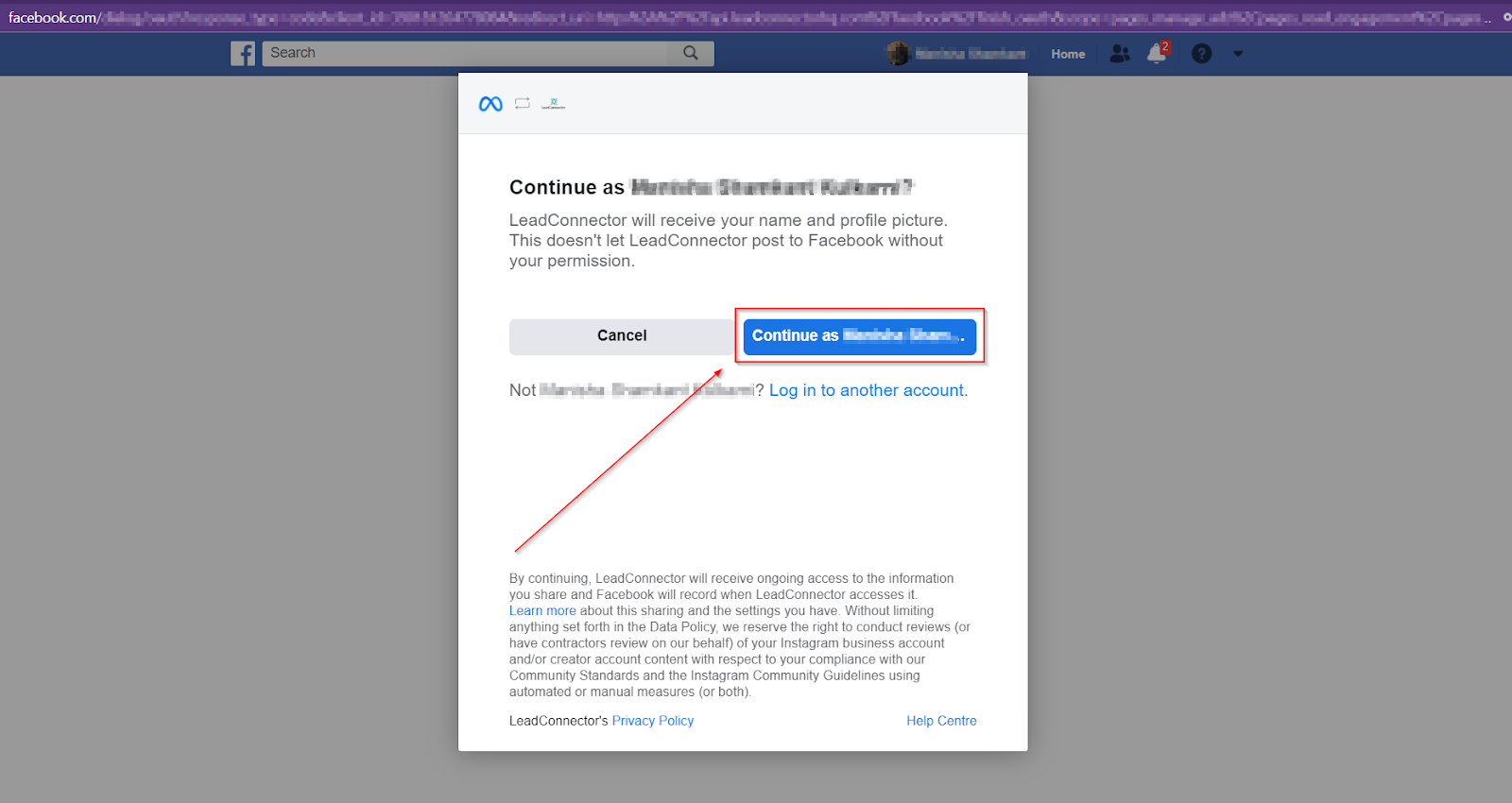Open the Help Centre link

[x=941, y=721]
